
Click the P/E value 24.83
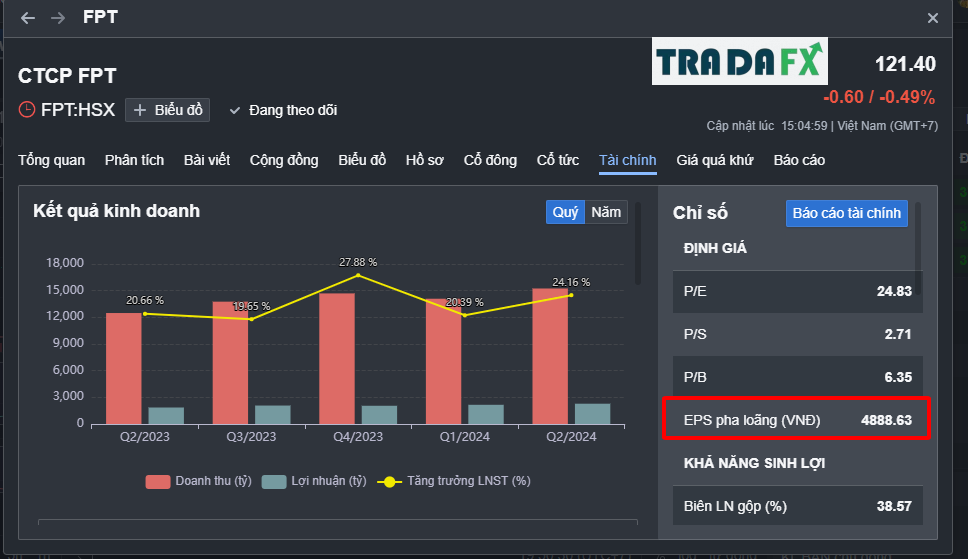894,291
